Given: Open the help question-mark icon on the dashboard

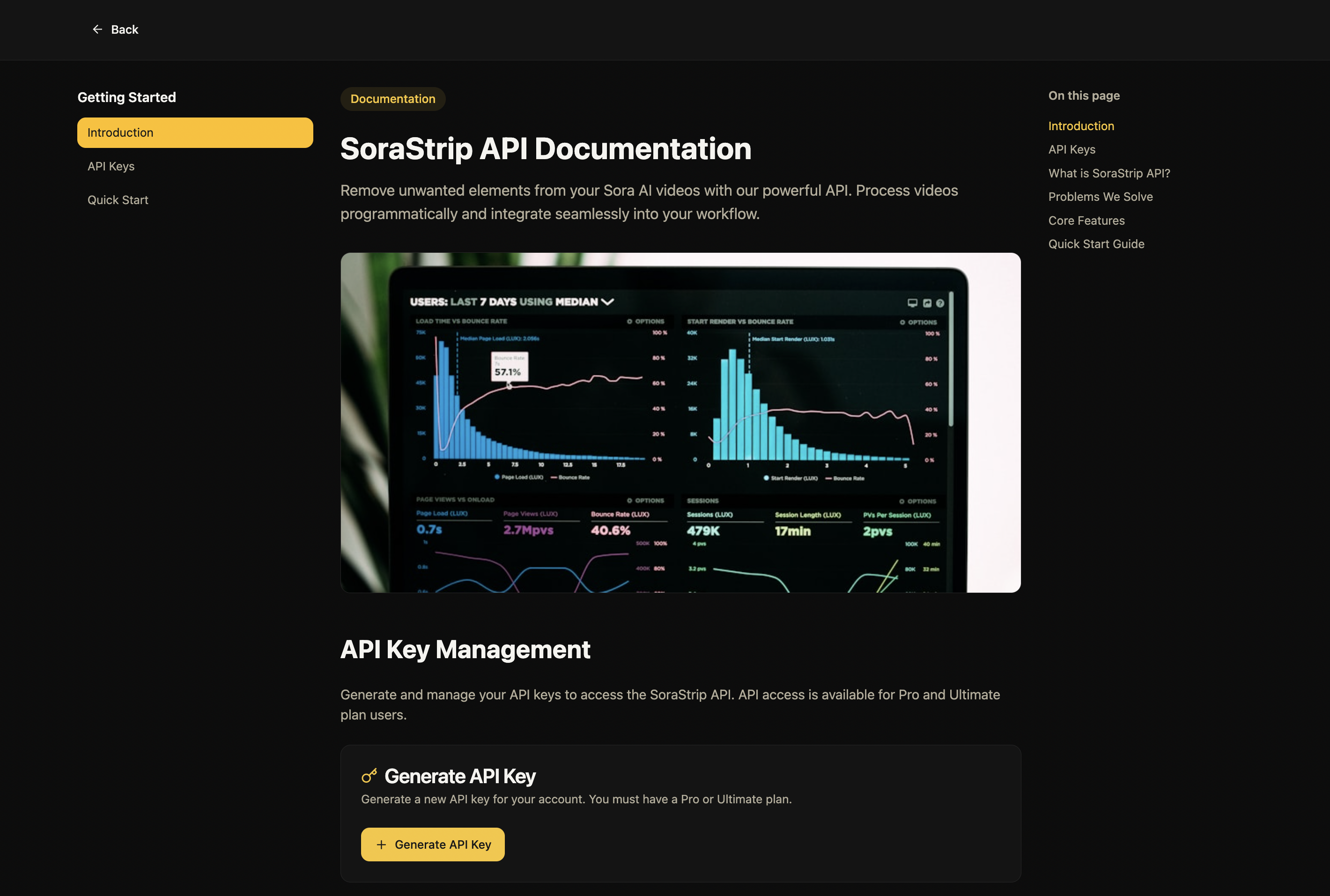Looking at the screenshot, I should pyautogui.click(x=941, y=303).
